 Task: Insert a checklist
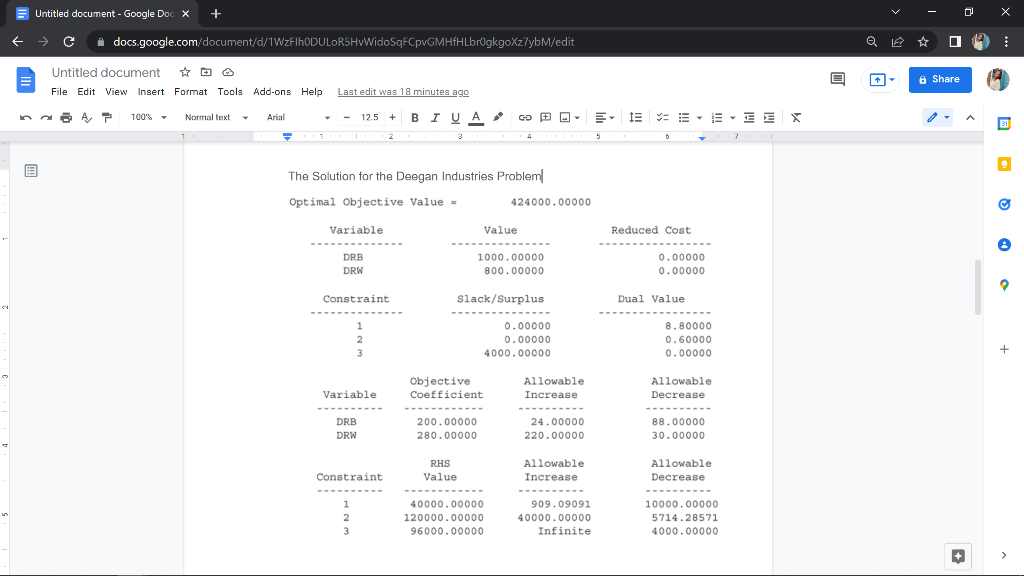click(662, 118)
